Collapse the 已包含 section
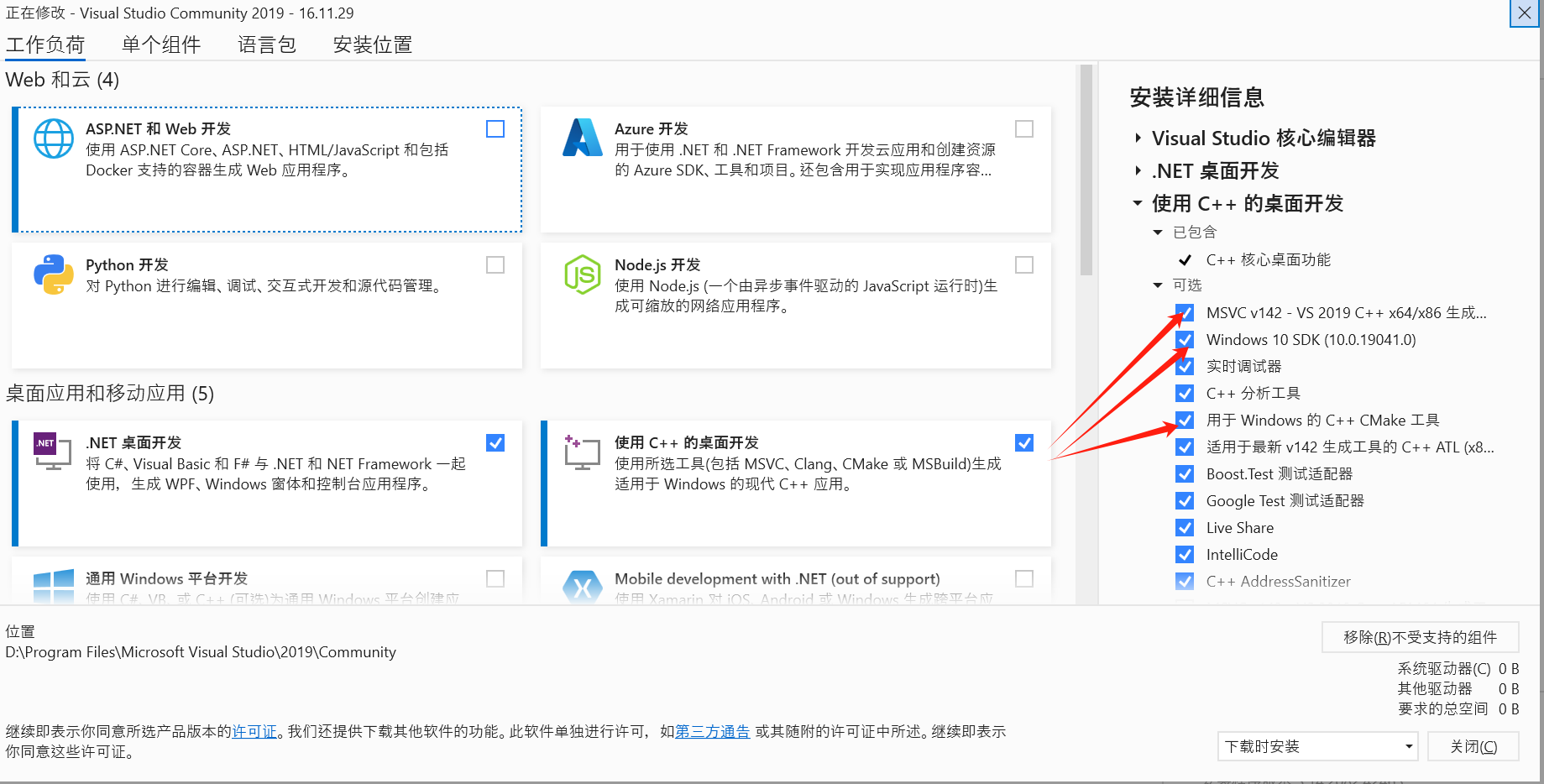This screenshot has width=1544, height=784. (1158, 233)
